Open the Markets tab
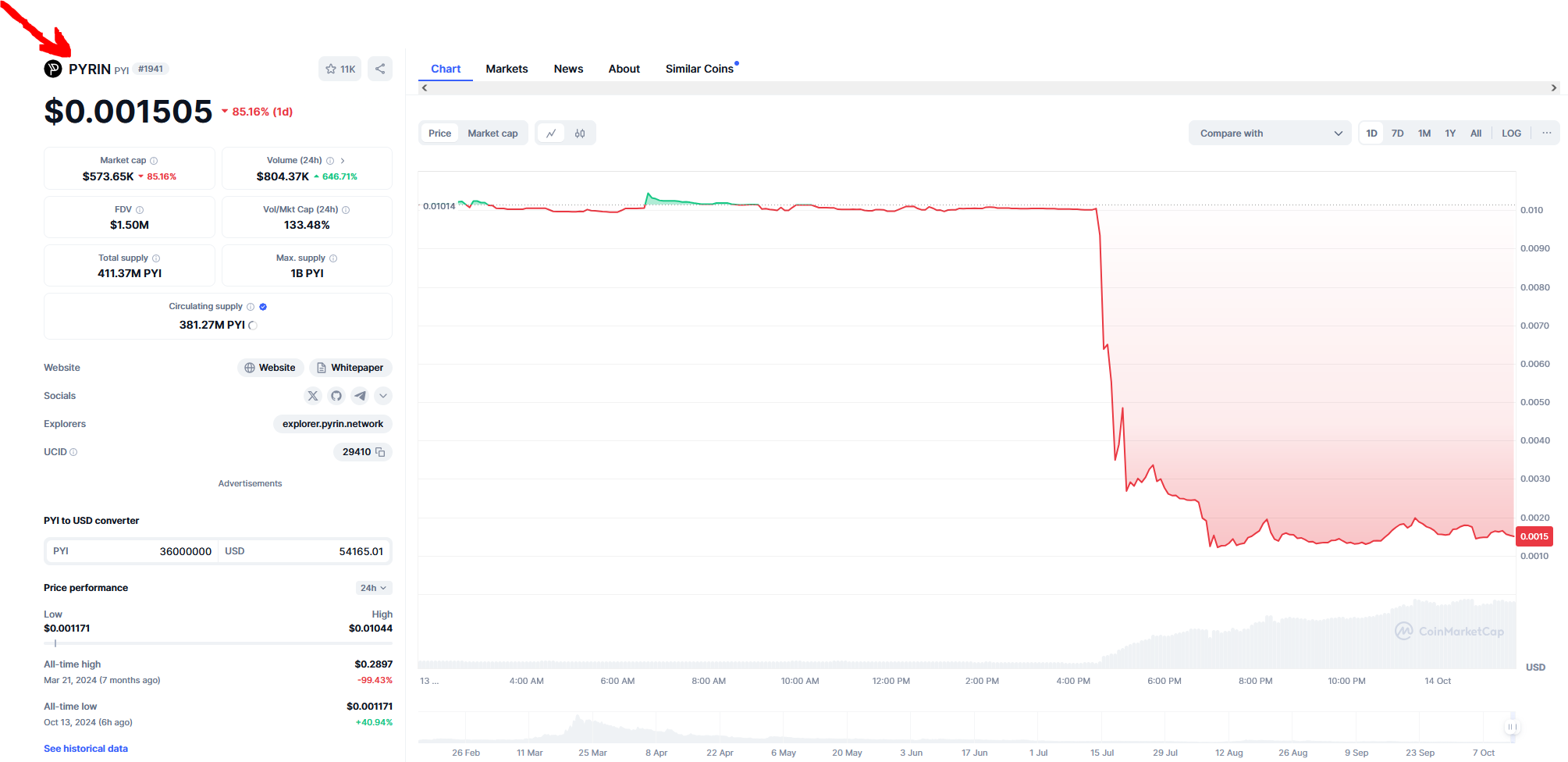This screenshot has height=762, width=1568. click(x=507, y=69)
